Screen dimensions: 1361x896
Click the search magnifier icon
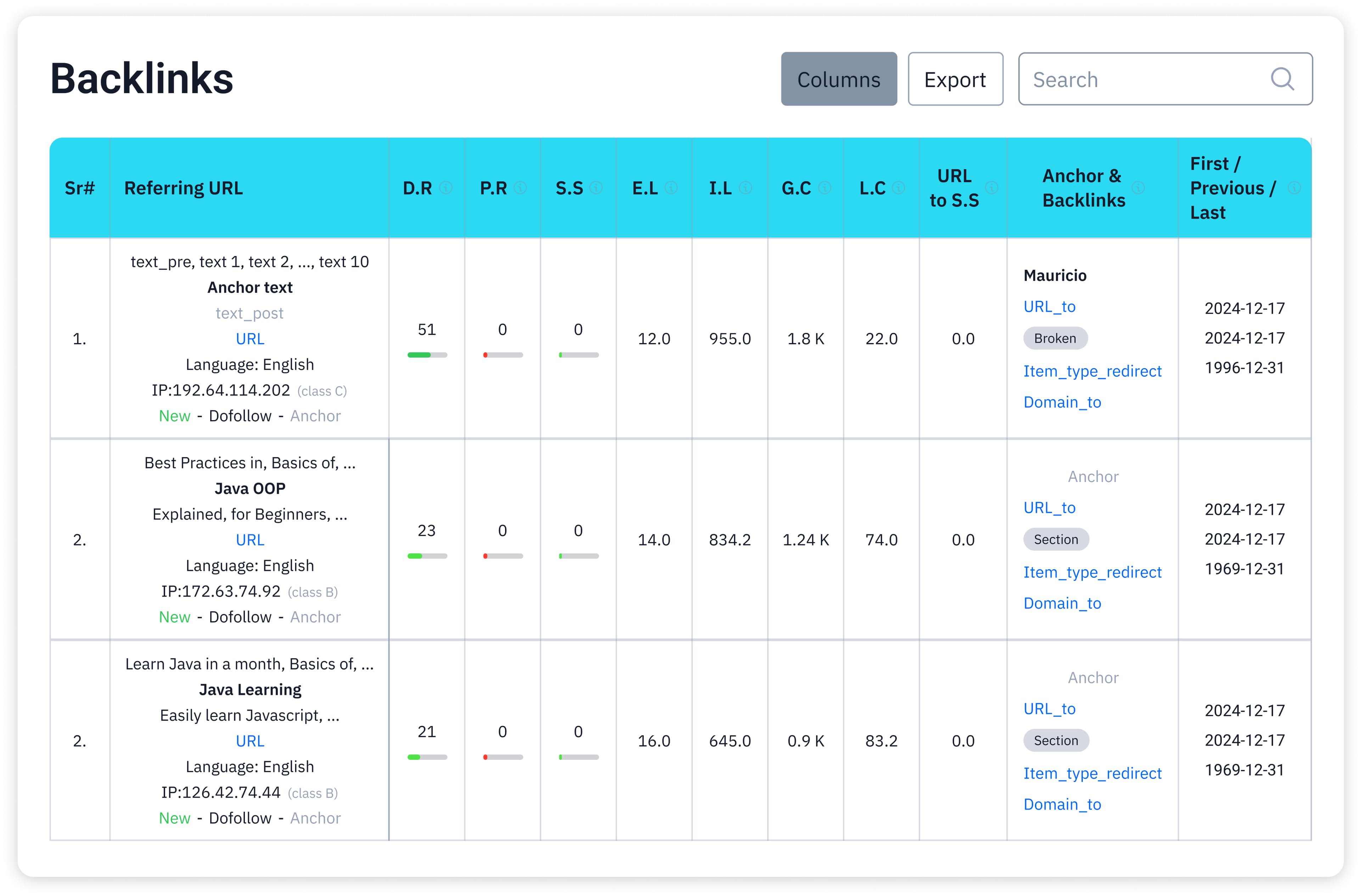tap(1282, 79)
